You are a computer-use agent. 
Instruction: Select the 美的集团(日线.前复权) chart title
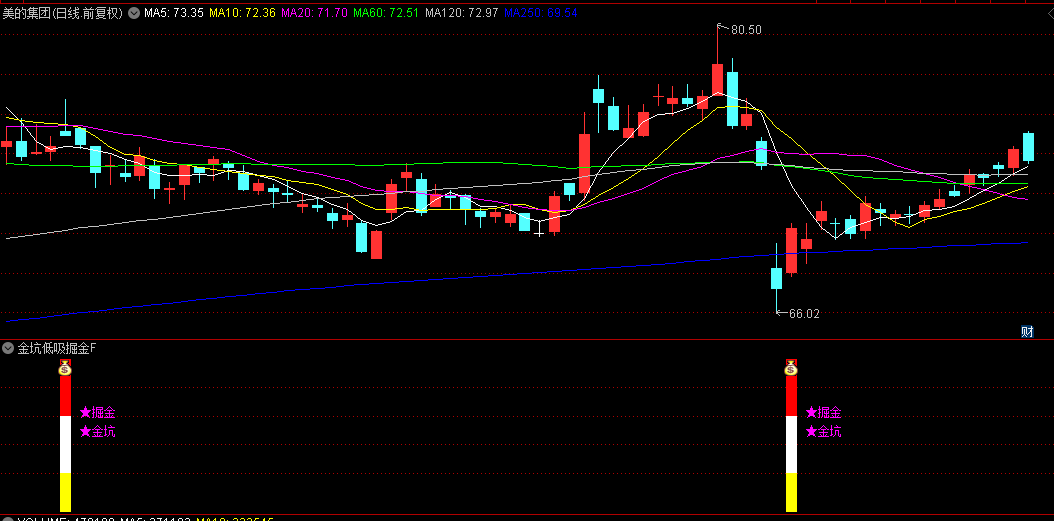pos(63,13)
